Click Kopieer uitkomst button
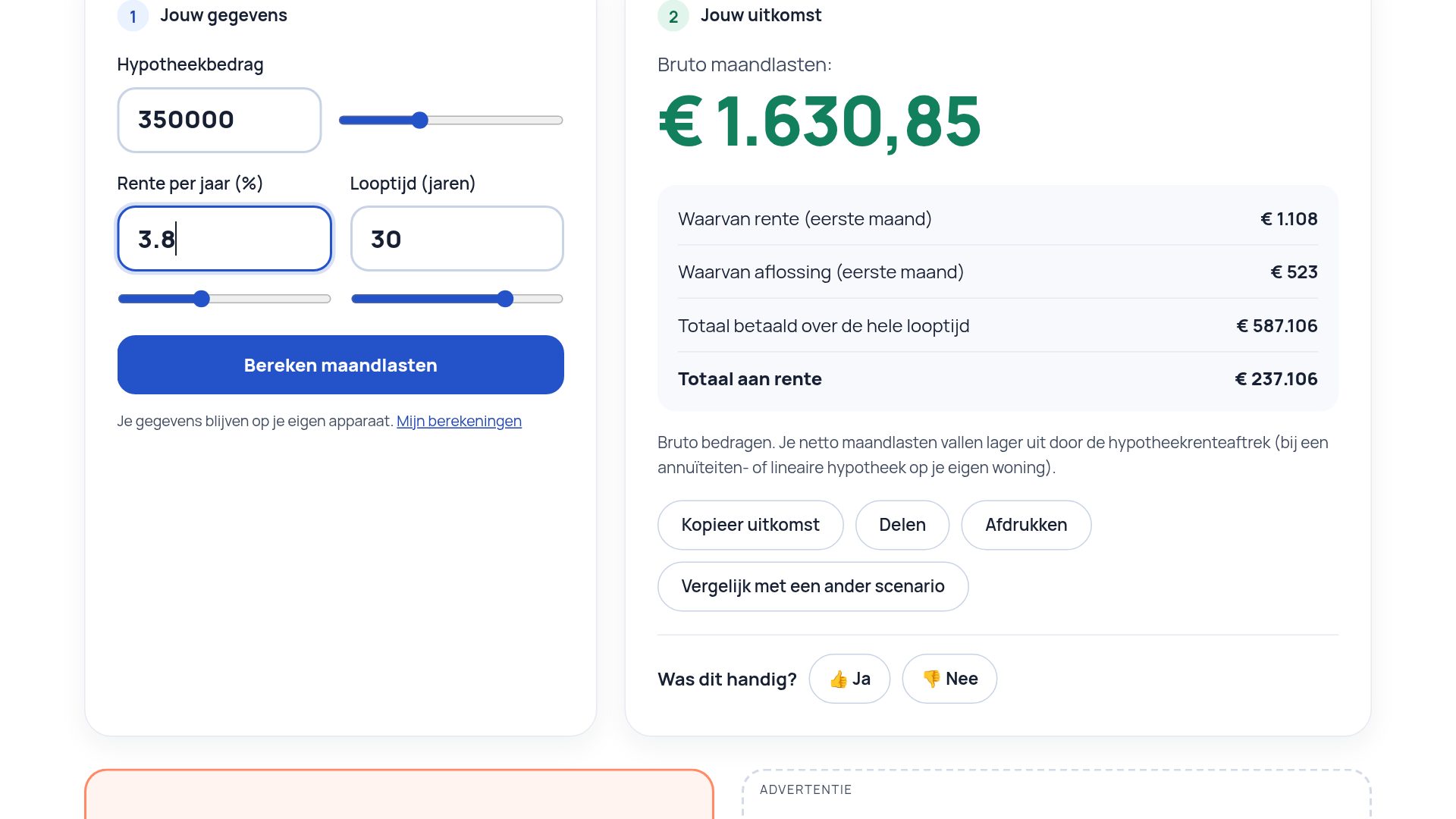Viewport: 1456px width, 819px height. point(750,525)
